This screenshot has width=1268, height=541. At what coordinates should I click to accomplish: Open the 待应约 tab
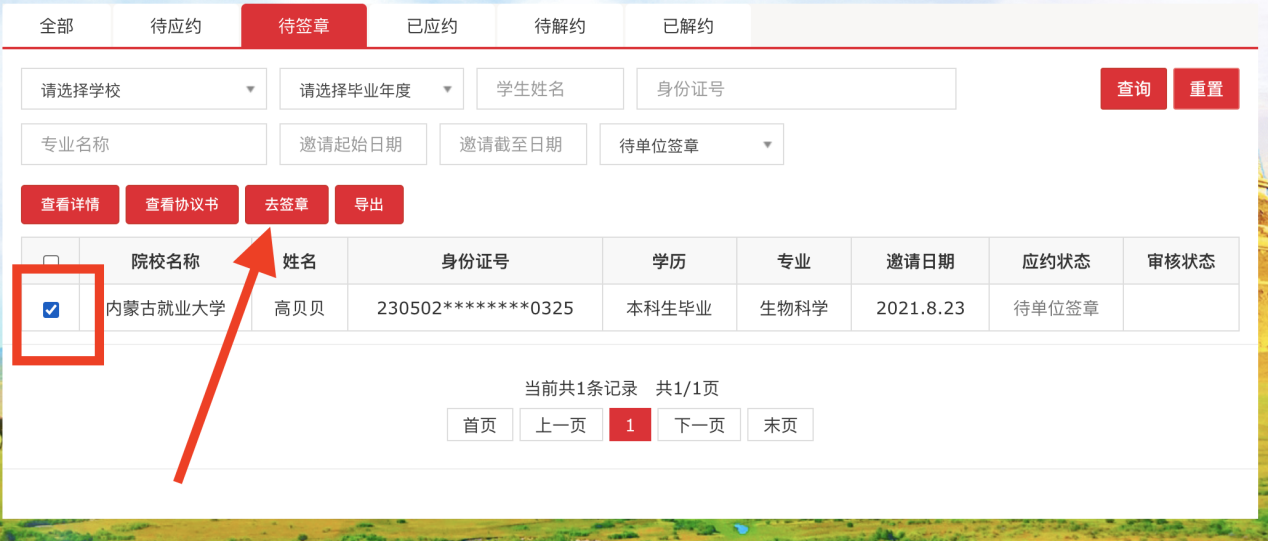click(x=176, y=26)
